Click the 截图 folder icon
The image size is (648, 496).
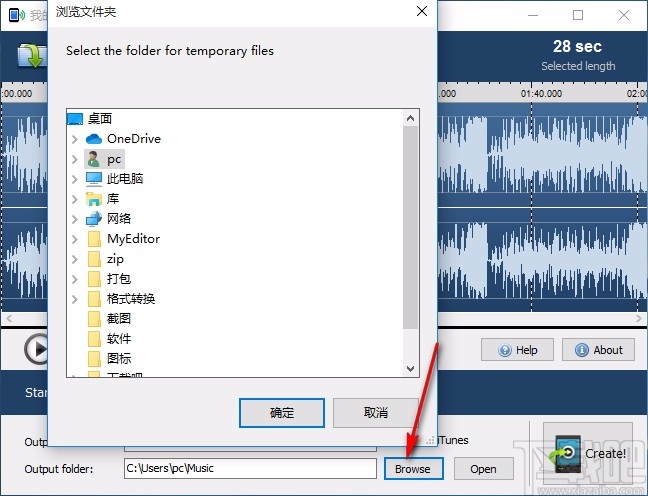(94, 318)
